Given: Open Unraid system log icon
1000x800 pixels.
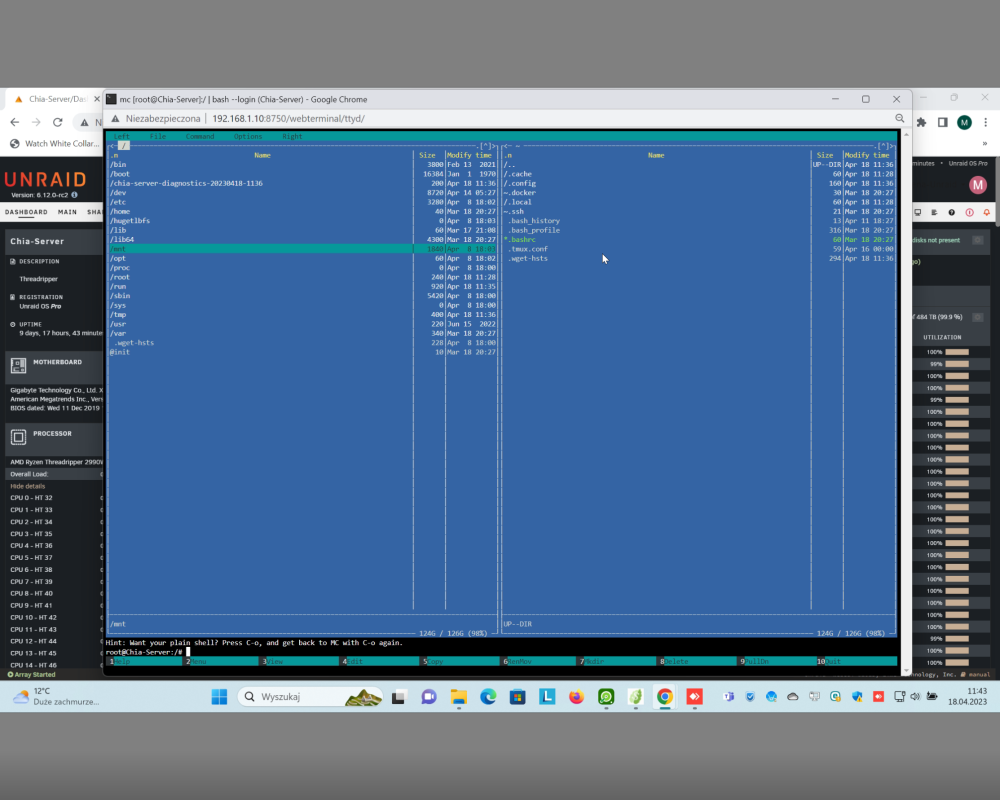Looking at the screenshot, I should pos(934,212).
